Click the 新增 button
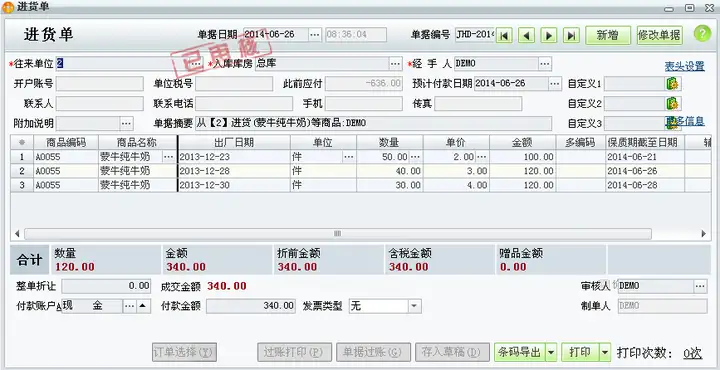 pyautogui.click(x=608, y=35)
